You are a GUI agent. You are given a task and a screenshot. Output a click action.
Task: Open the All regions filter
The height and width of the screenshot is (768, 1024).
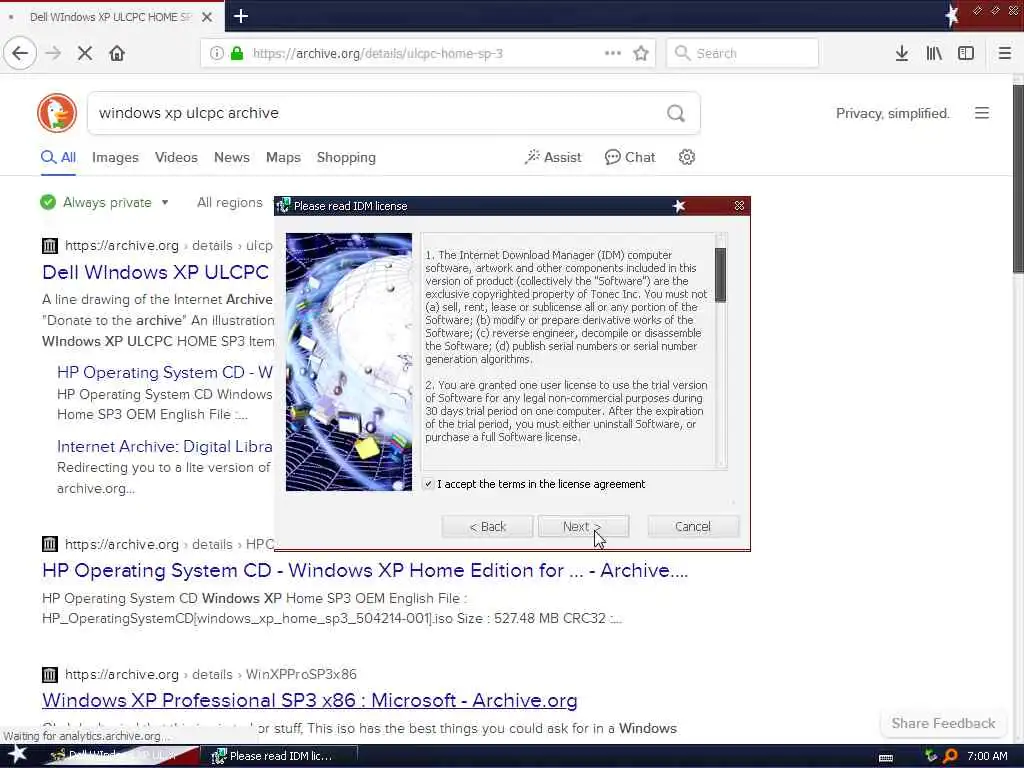230,202
